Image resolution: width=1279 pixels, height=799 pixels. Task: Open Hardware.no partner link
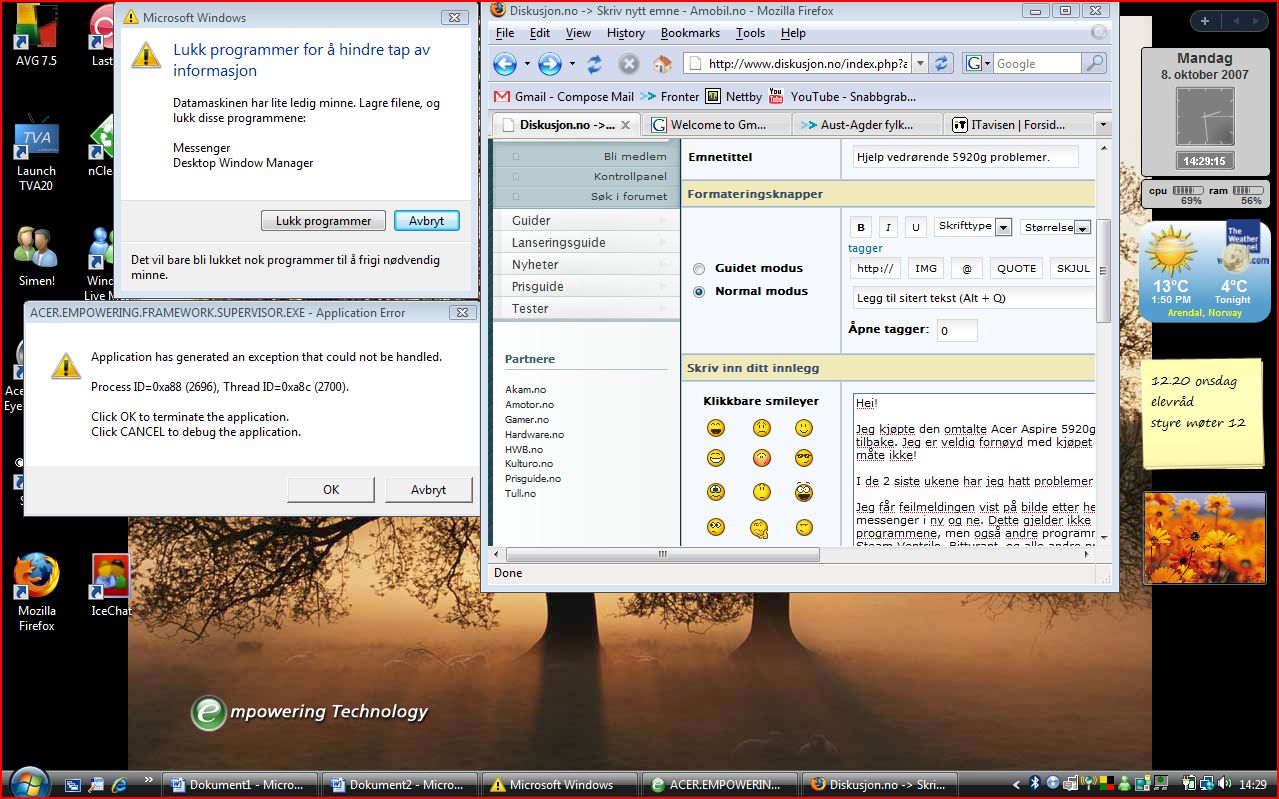tap(534, 435)
